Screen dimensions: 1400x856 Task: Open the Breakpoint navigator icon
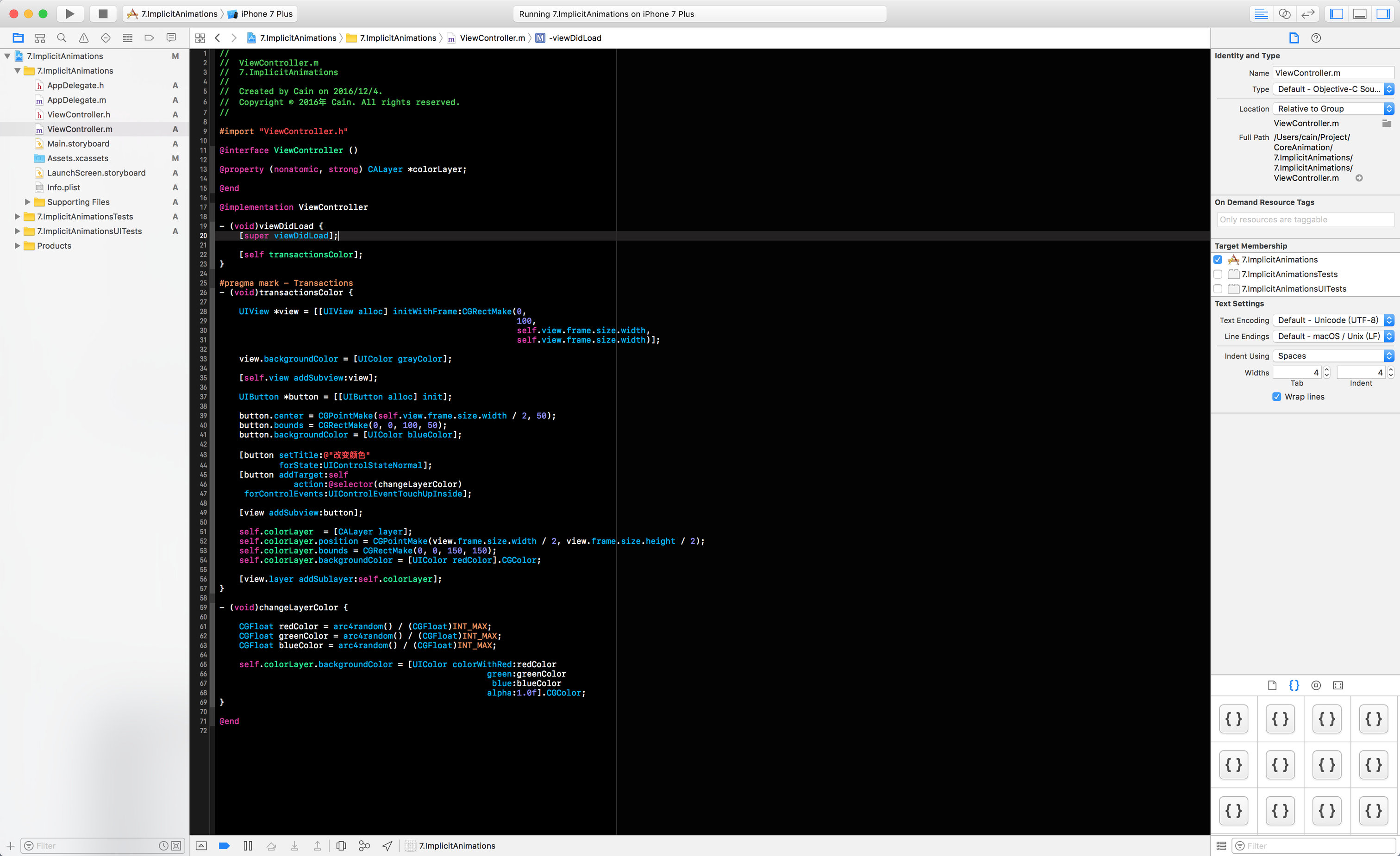point(150,38)
